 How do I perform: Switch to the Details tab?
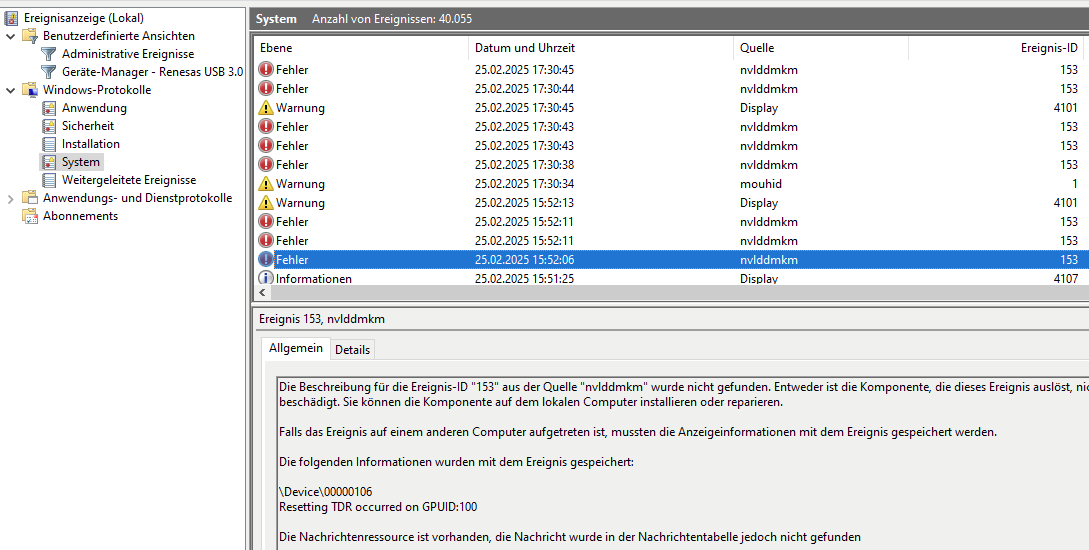(352, 350)
